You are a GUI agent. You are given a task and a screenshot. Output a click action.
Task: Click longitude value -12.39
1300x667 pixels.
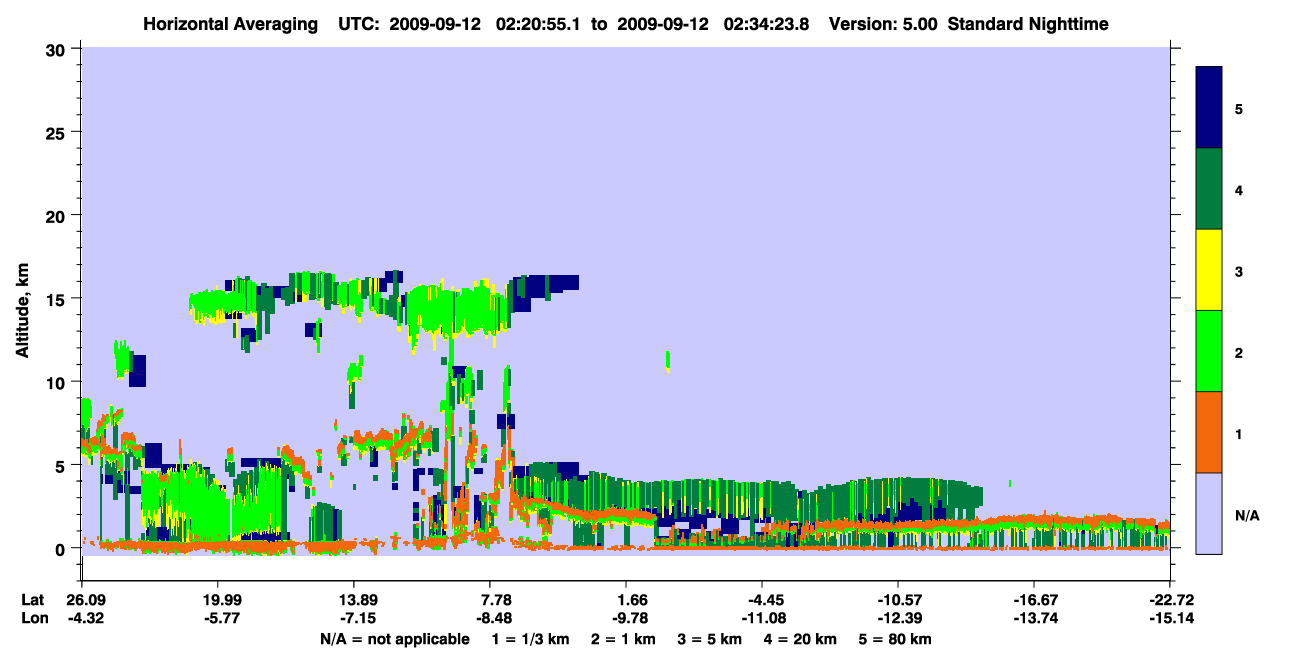[898, 618]
